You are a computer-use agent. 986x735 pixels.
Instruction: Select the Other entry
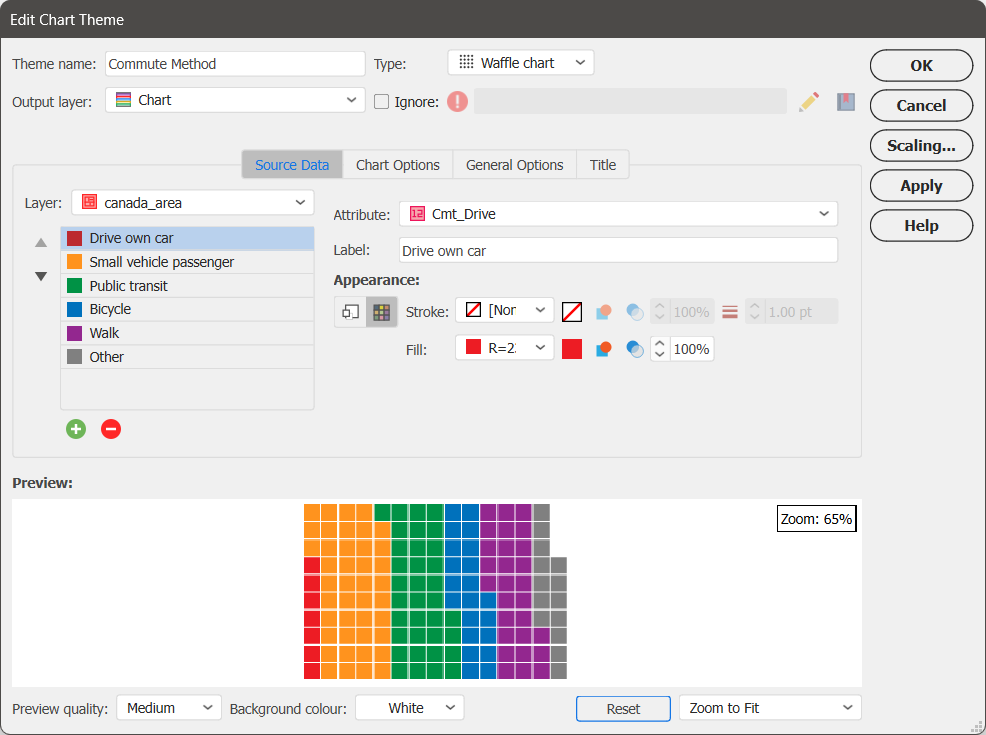[x=187, y=357]
